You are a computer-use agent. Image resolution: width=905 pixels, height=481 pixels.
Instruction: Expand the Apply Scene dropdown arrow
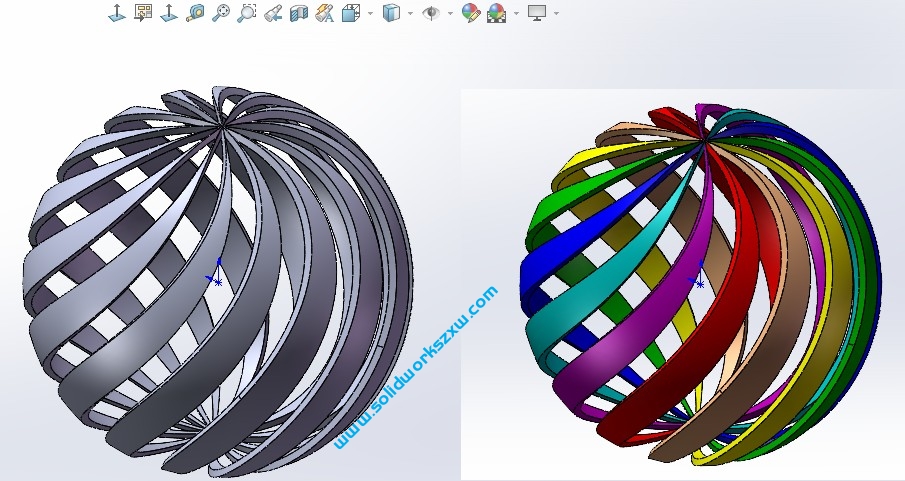516,13
